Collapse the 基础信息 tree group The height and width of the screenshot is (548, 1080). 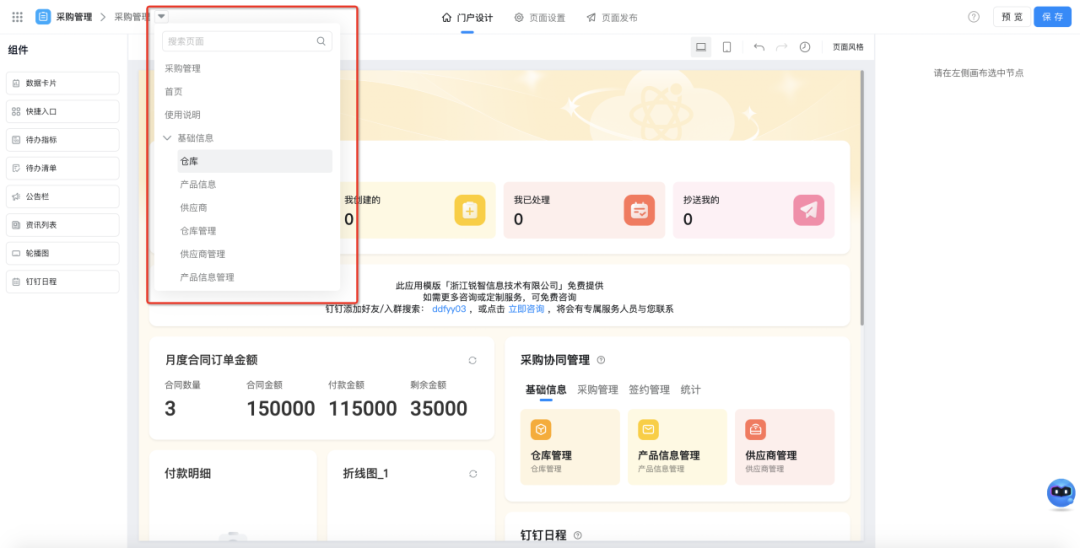pyautogui.click(x=167, y=138)
